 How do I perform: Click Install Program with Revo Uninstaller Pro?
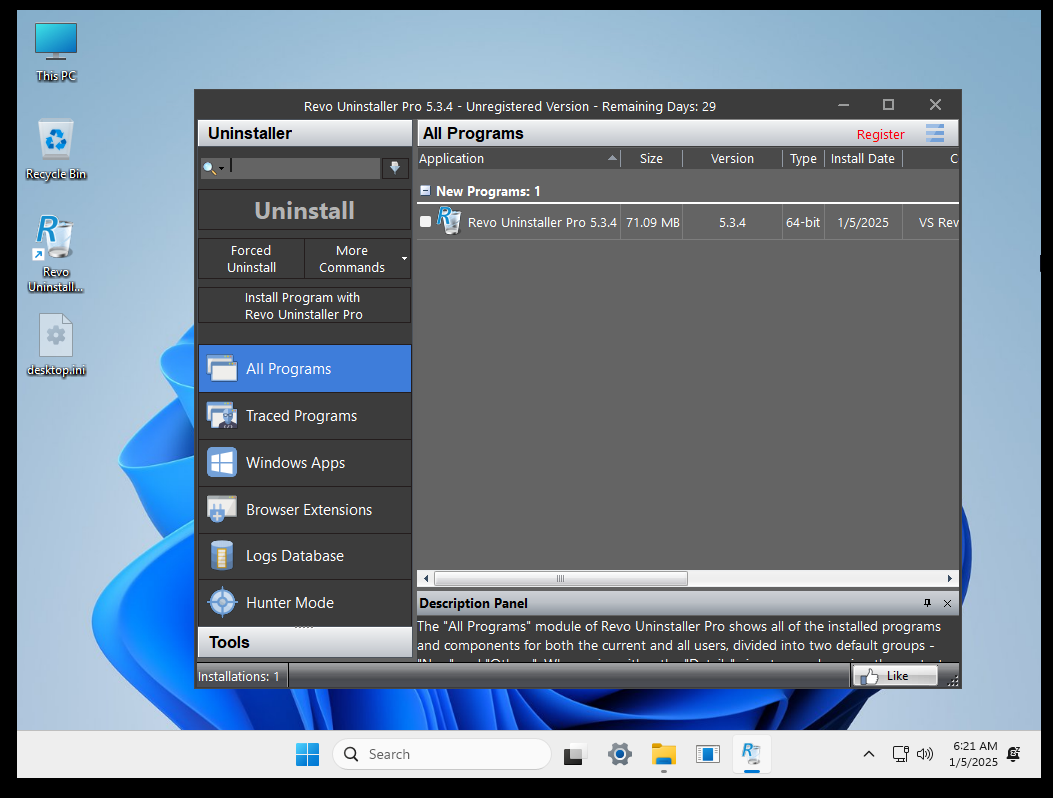(x=305, y=306)
